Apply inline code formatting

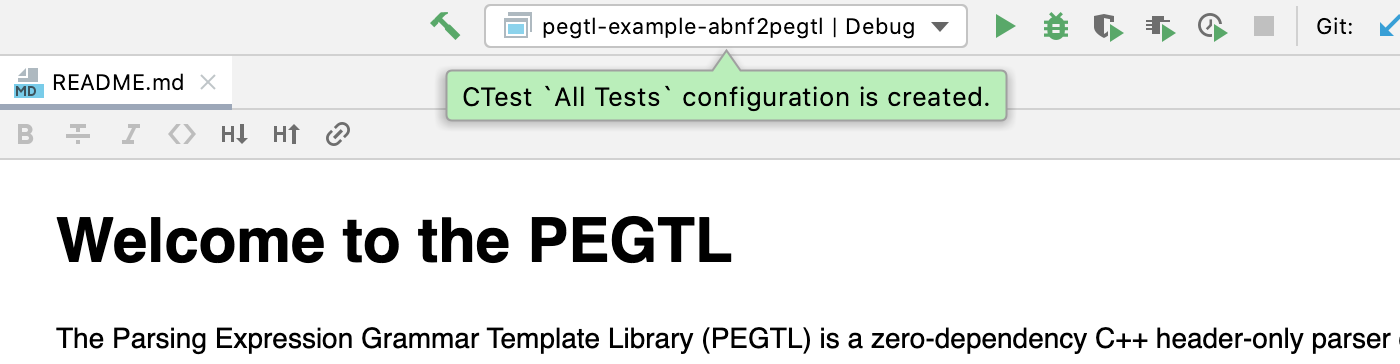tap(181, 134)
